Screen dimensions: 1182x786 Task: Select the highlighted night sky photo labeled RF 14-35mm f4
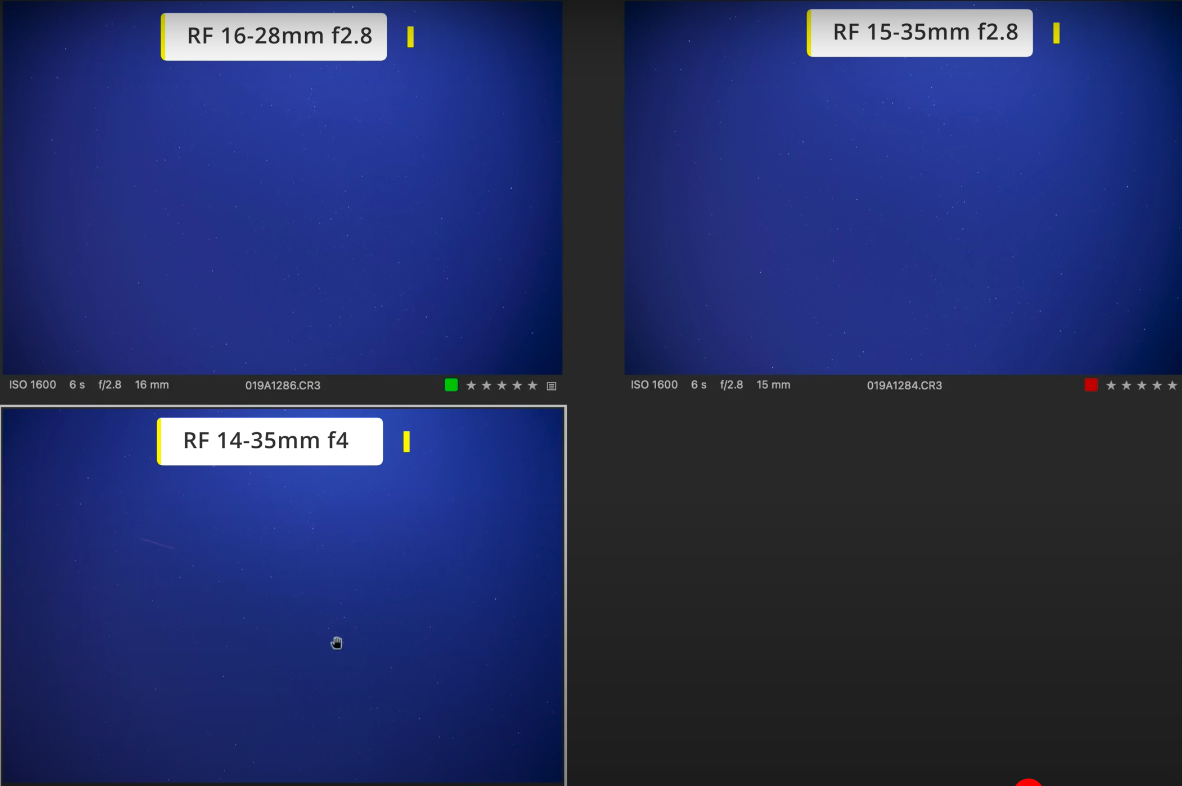283,595
